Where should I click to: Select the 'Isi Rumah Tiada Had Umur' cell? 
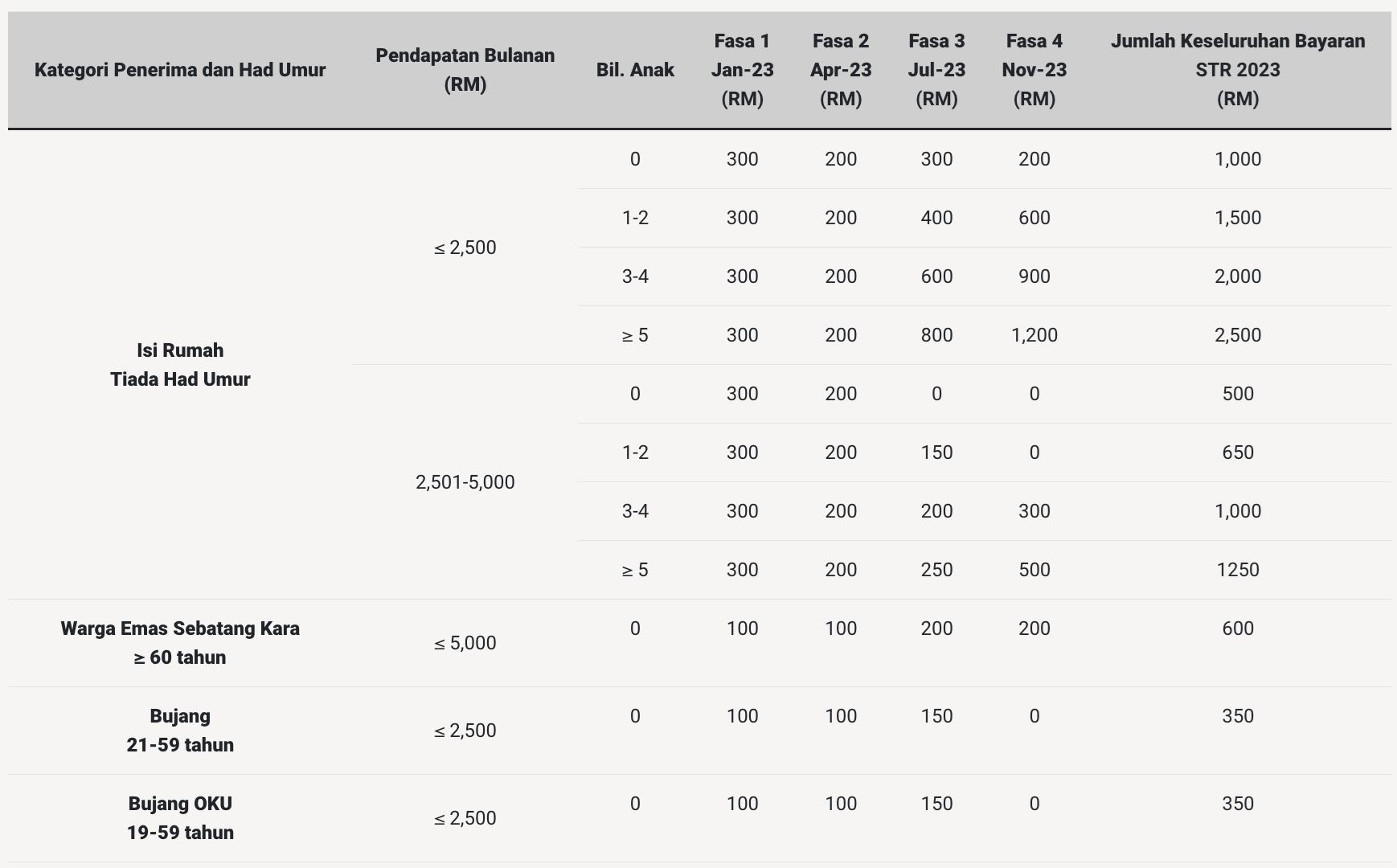[x=180, y=365]
